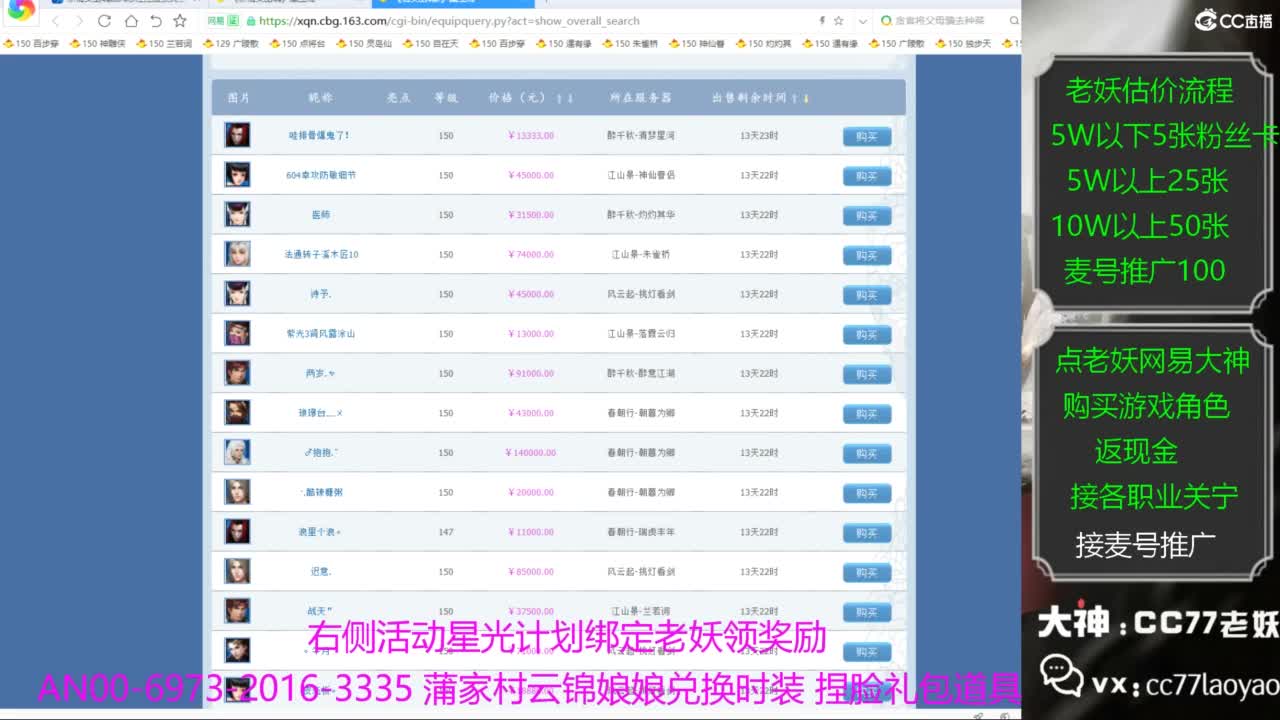Open avatar thumbnail of the ¥31500.00 listing
Viewport: 1280px width, 720px height.
(x=237, y=214)
